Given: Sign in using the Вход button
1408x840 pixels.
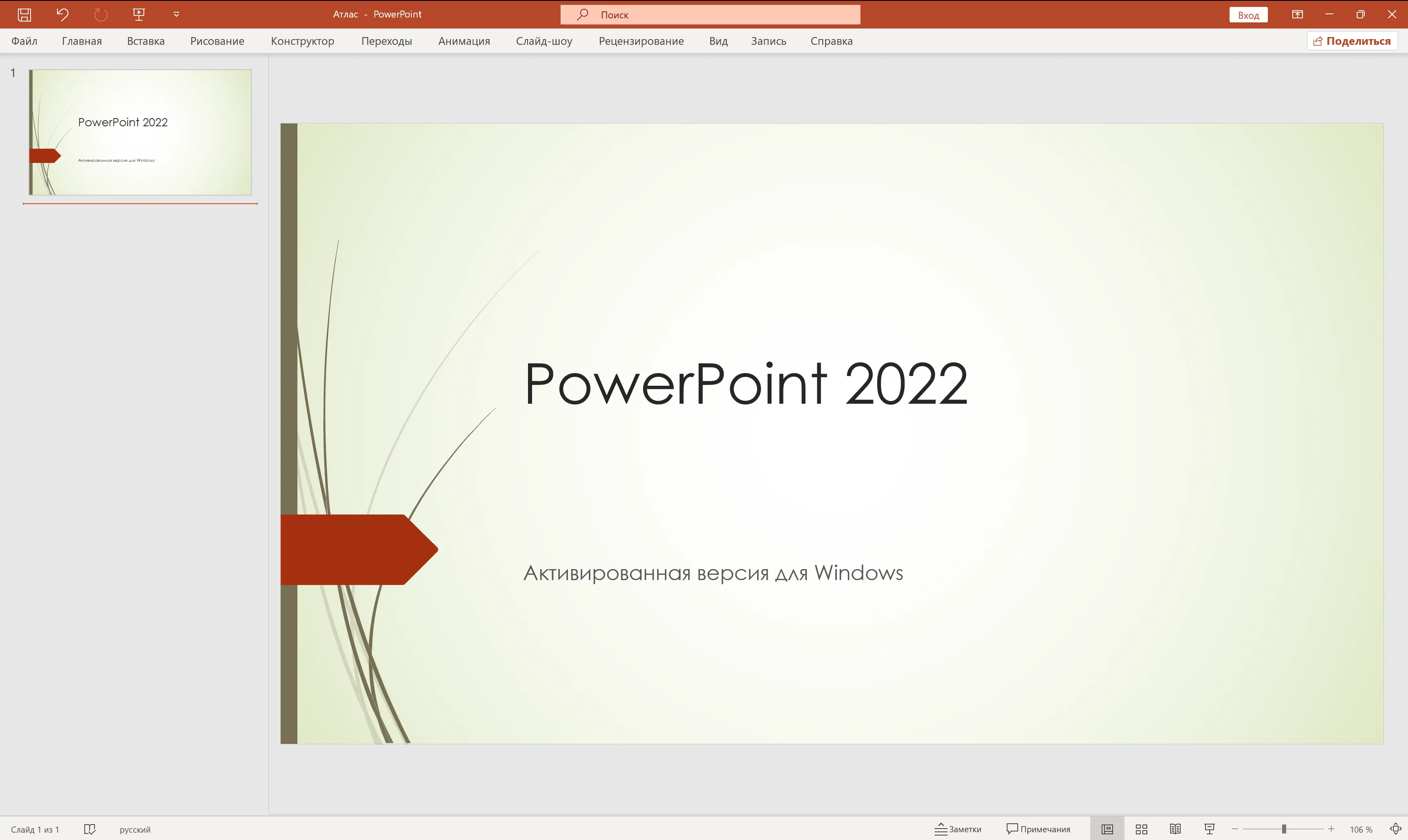Looking at the screenshot, I should pos(1248,15).
